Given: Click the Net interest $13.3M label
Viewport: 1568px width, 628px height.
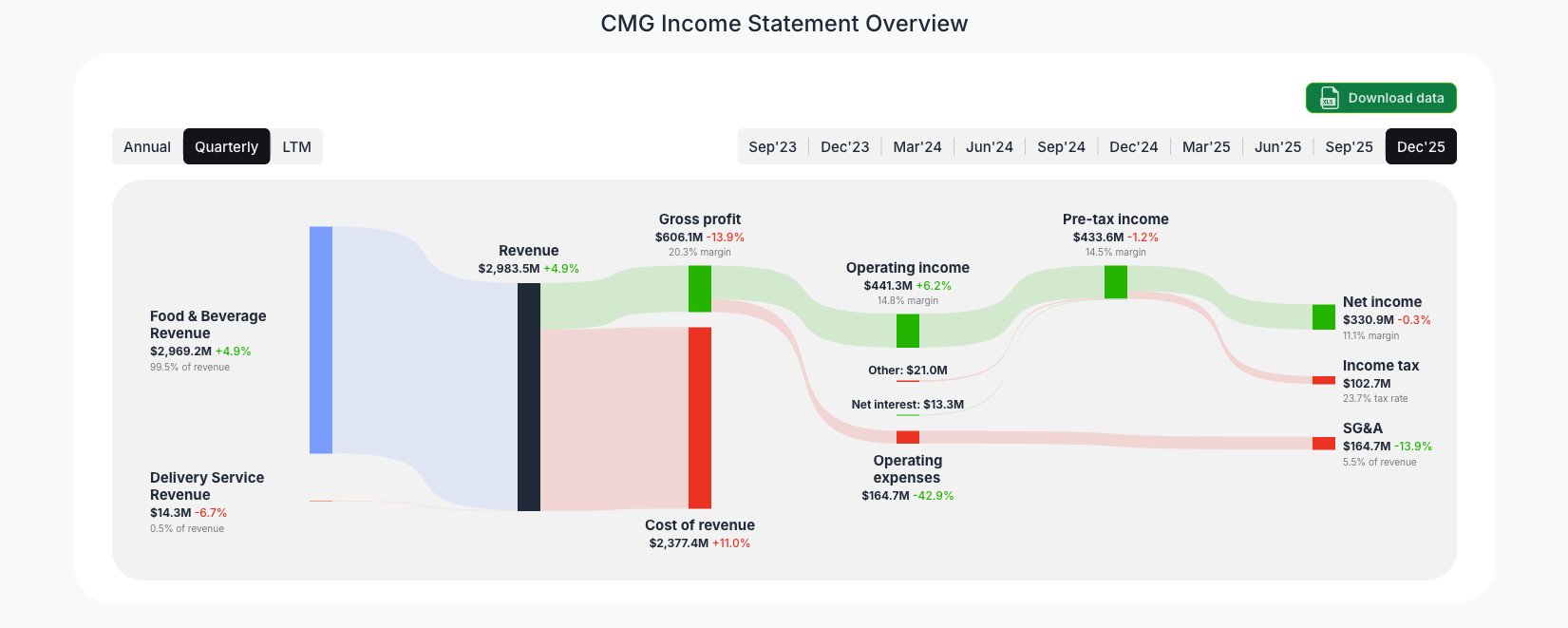Looking at the screenshot, I should click(x=908, y=404).
